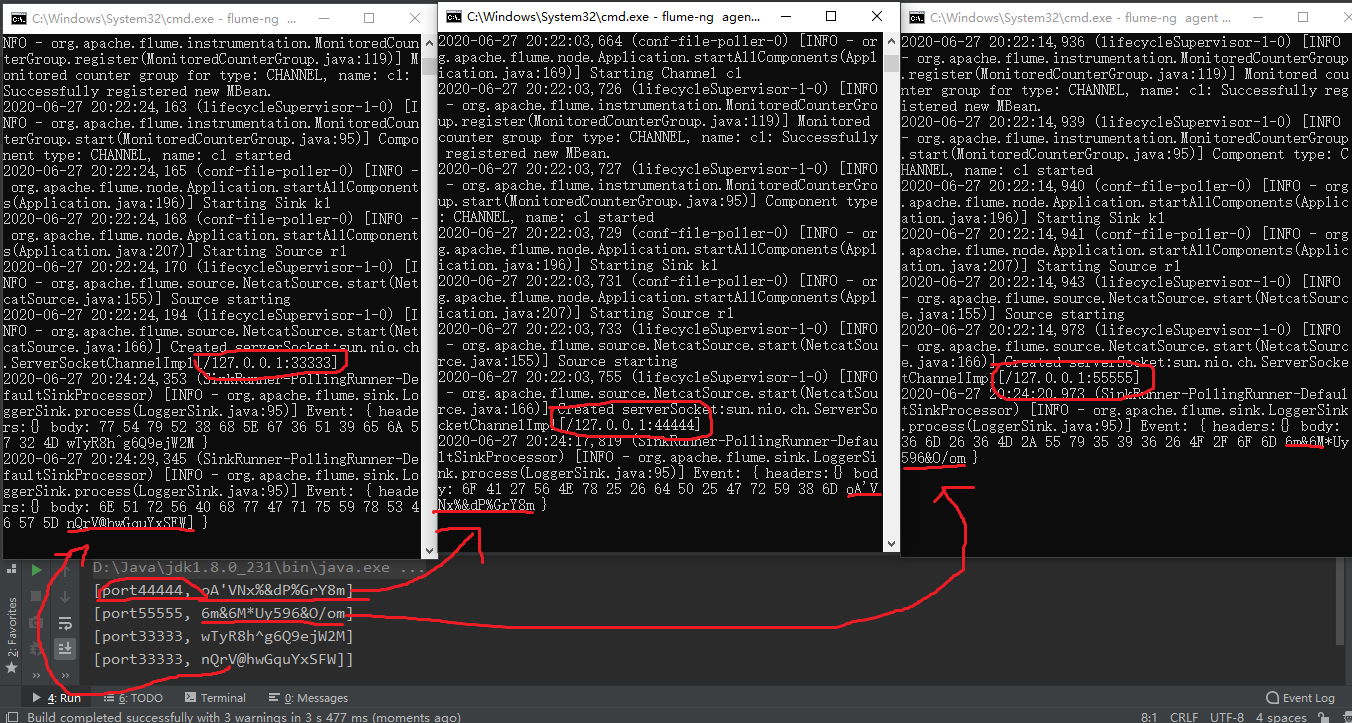
Task: Click the nQrV@hwGquYxSFW output line
Action: [224, 659]
